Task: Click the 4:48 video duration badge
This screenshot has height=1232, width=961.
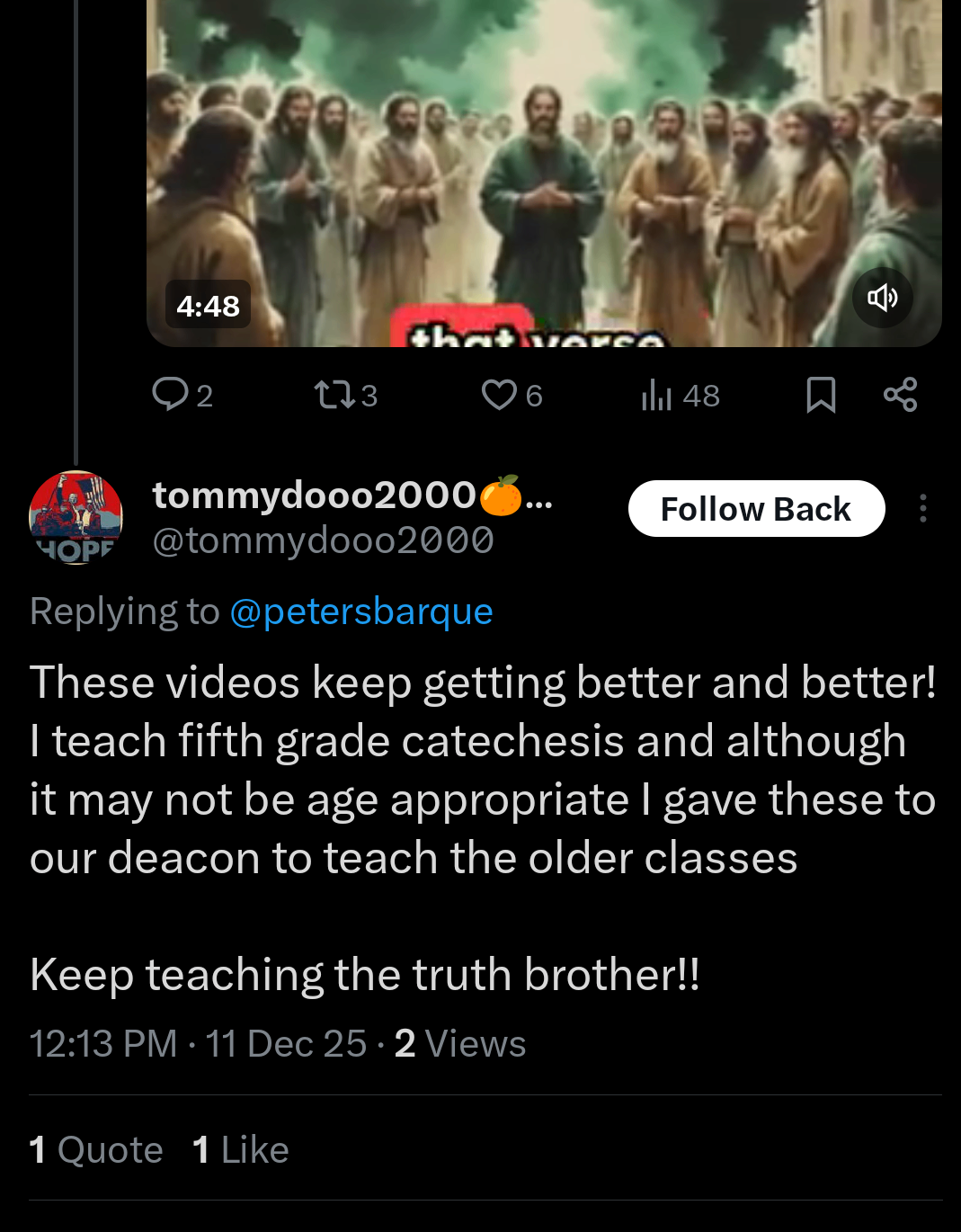Action: click(208, 306)
